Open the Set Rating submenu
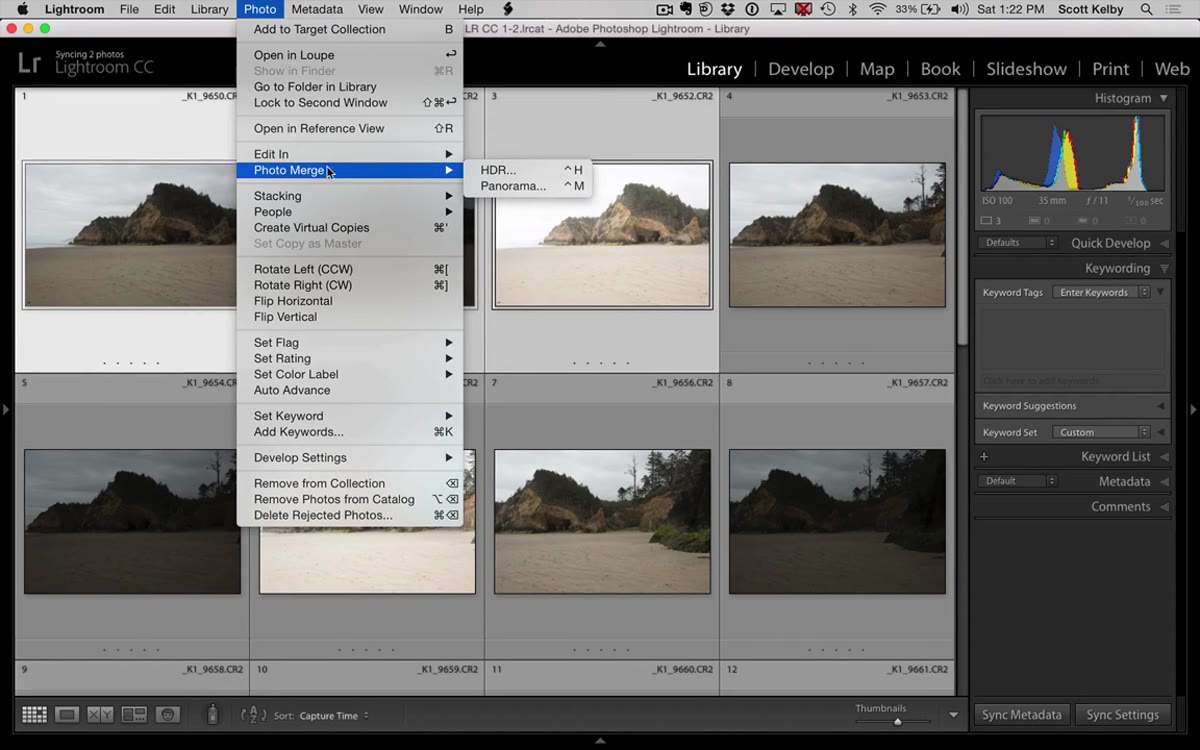This screenshot has width=1200, height=750. [x=350, y=359]
